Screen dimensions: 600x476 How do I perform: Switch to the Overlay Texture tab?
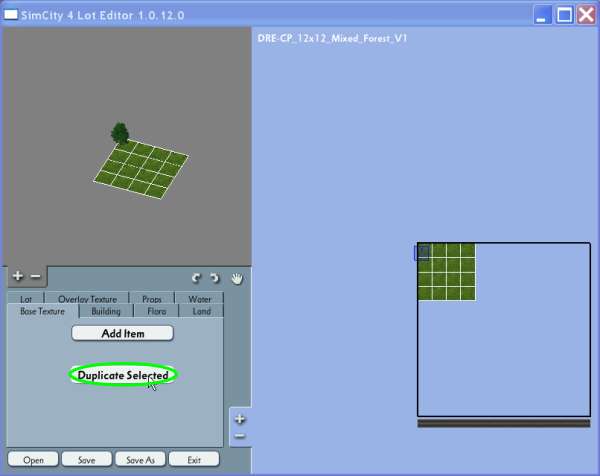coord(87,298)
